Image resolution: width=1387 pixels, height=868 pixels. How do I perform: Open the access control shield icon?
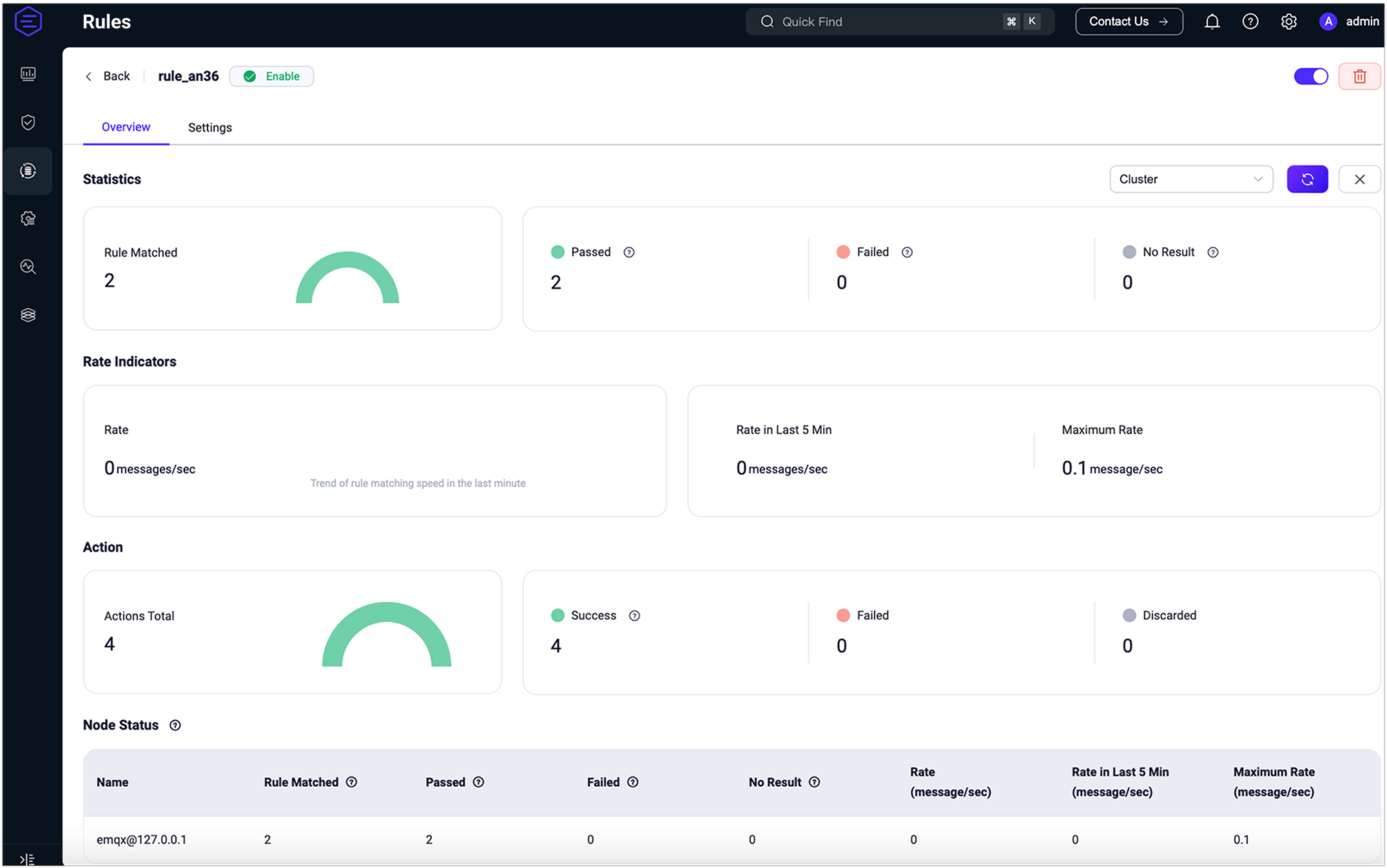pyautogui.click(x=28, y=122)
